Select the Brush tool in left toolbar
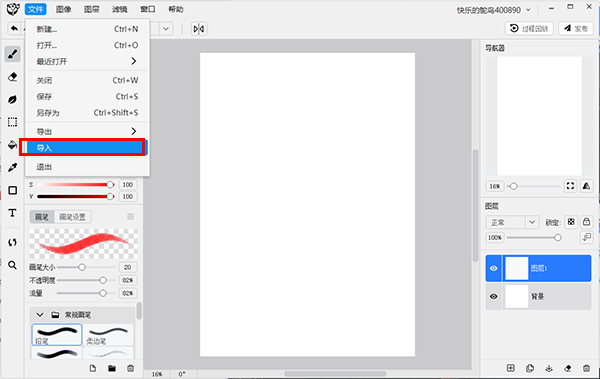 [x=13, y=54]
